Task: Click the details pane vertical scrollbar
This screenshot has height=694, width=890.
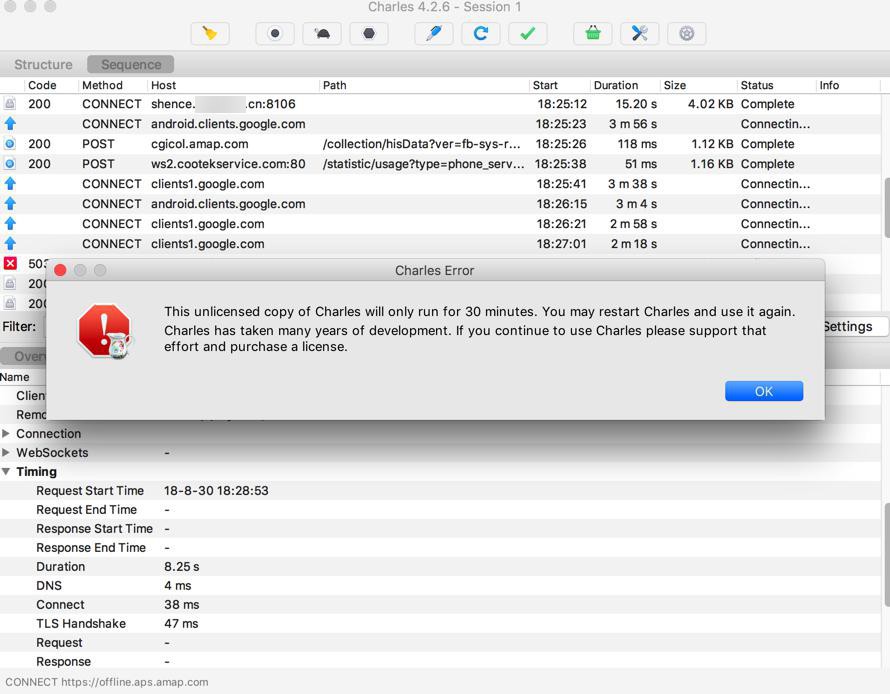Action: point(886,555)
